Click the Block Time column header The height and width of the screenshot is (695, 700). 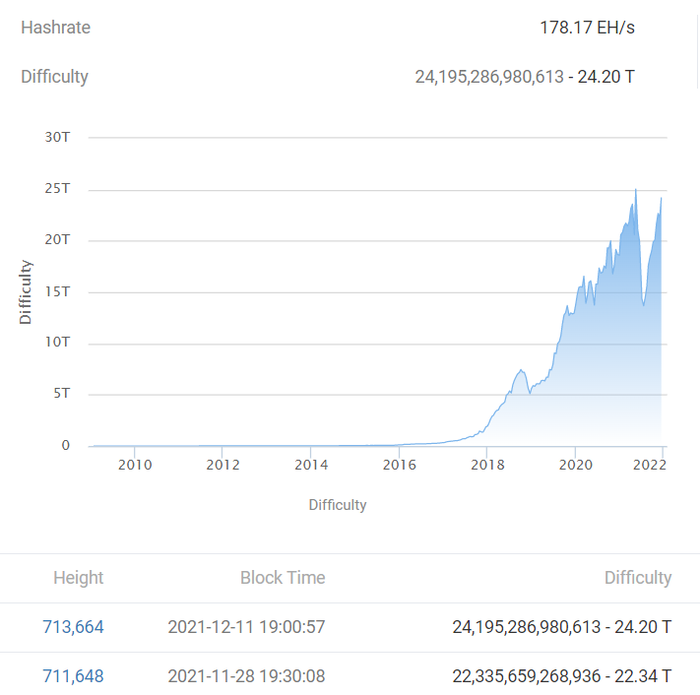282,578
